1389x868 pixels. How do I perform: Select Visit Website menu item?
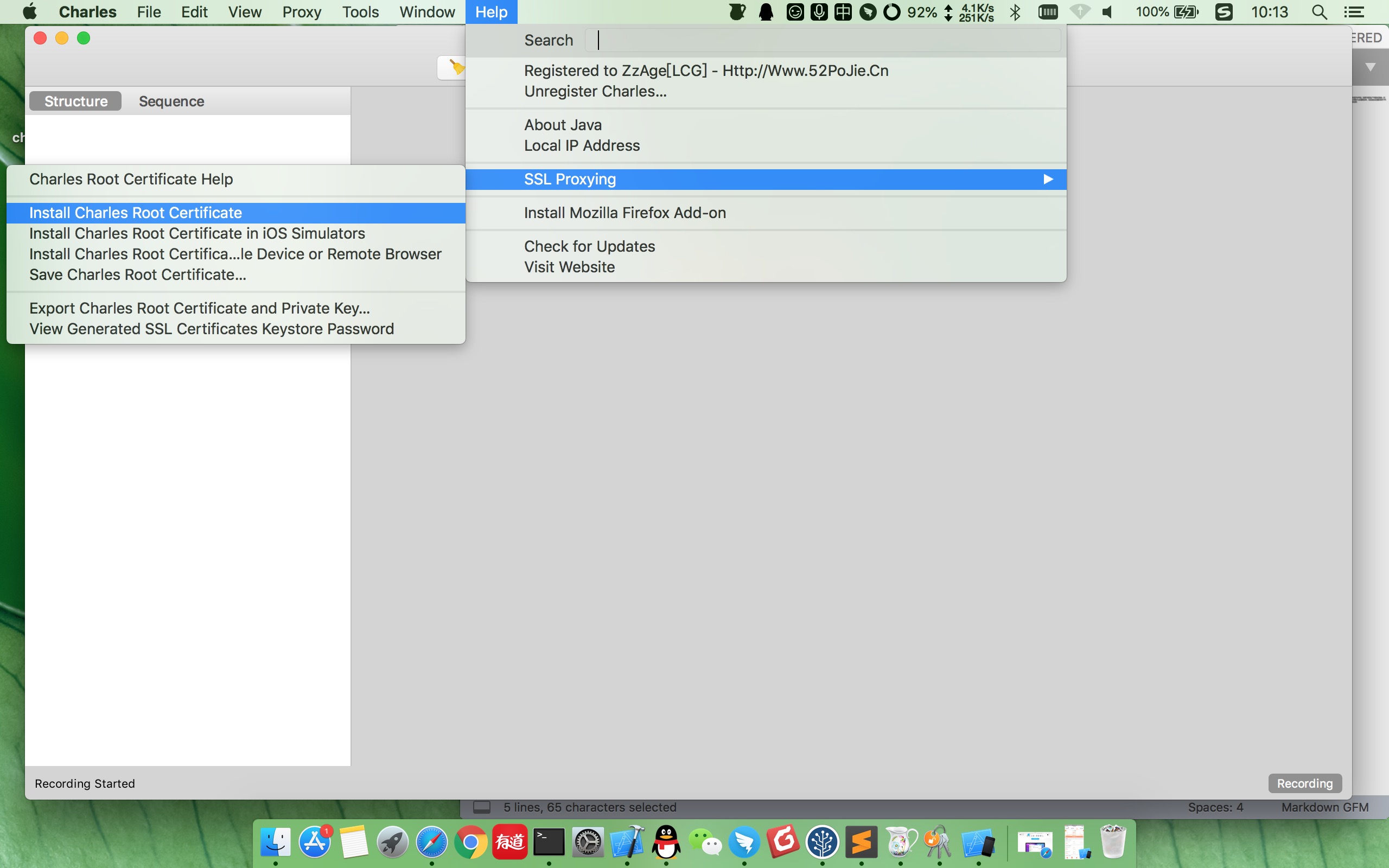coord(766,267)
